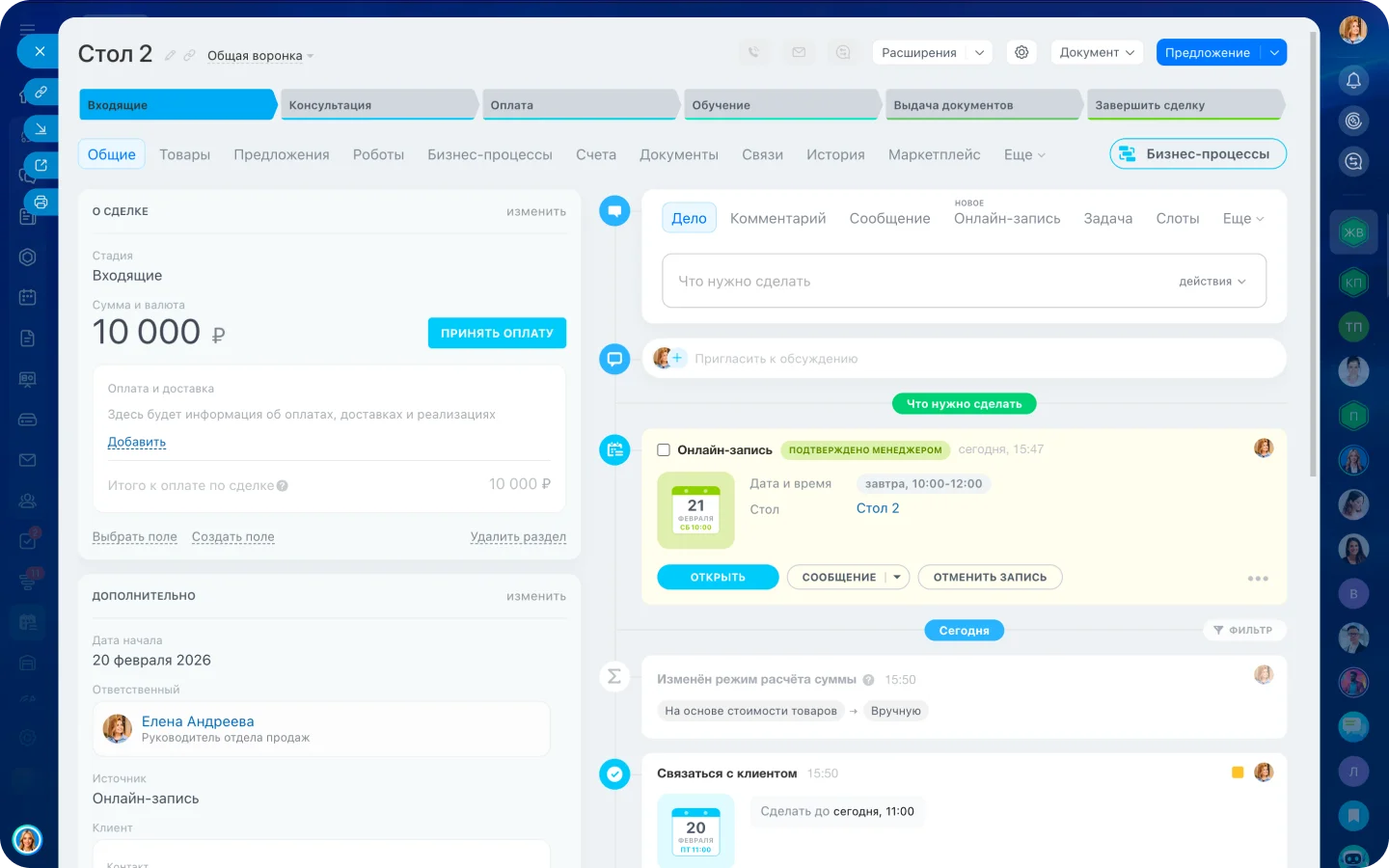Select the Комментарий tab in the timeline

(x=777, y=218)
